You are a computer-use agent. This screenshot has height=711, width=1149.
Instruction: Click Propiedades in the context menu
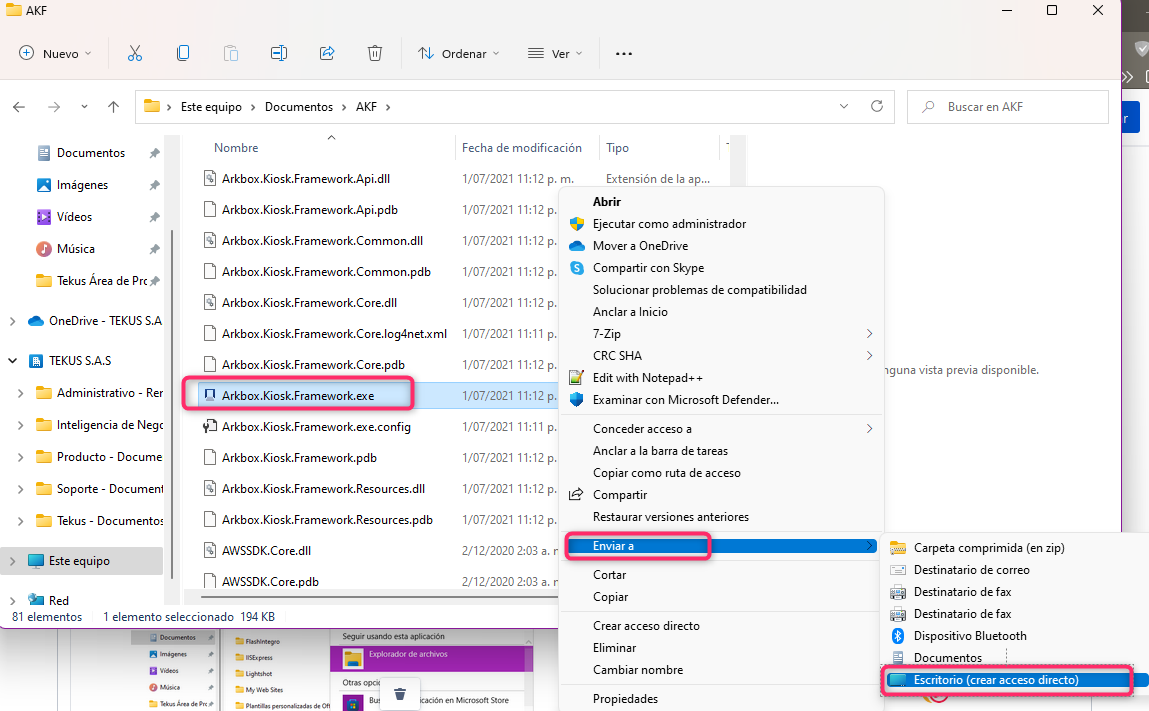(x=625, y=699)
